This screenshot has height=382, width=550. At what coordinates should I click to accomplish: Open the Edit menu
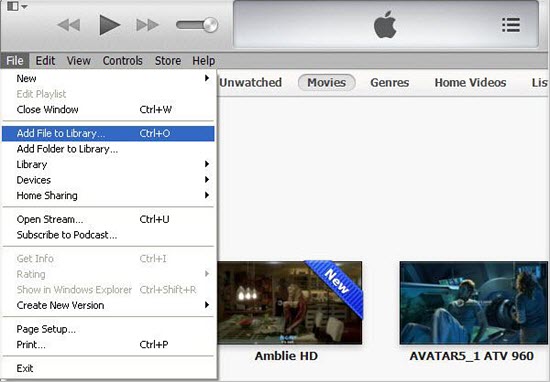(x=45, y=61)
